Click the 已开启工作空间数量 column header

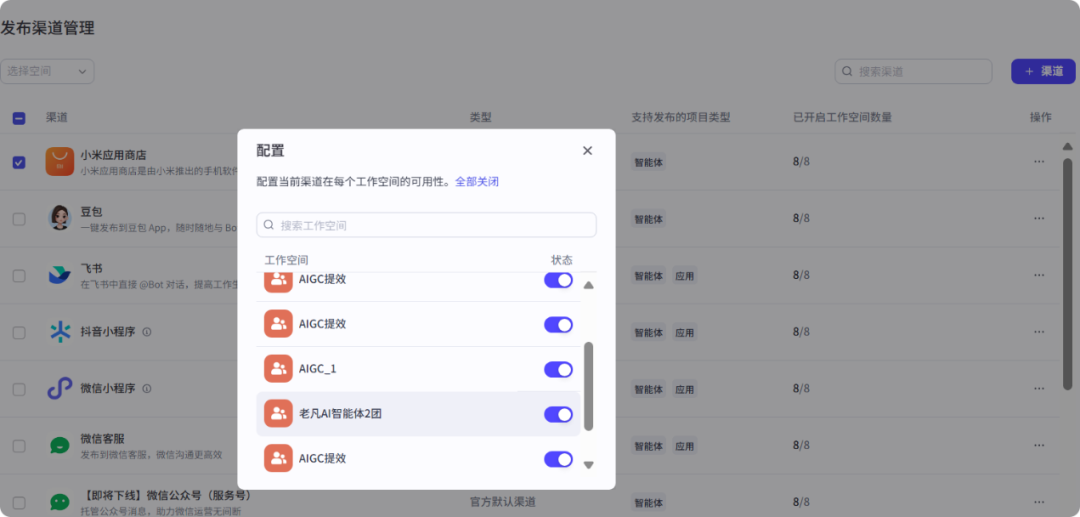[842, 118]
